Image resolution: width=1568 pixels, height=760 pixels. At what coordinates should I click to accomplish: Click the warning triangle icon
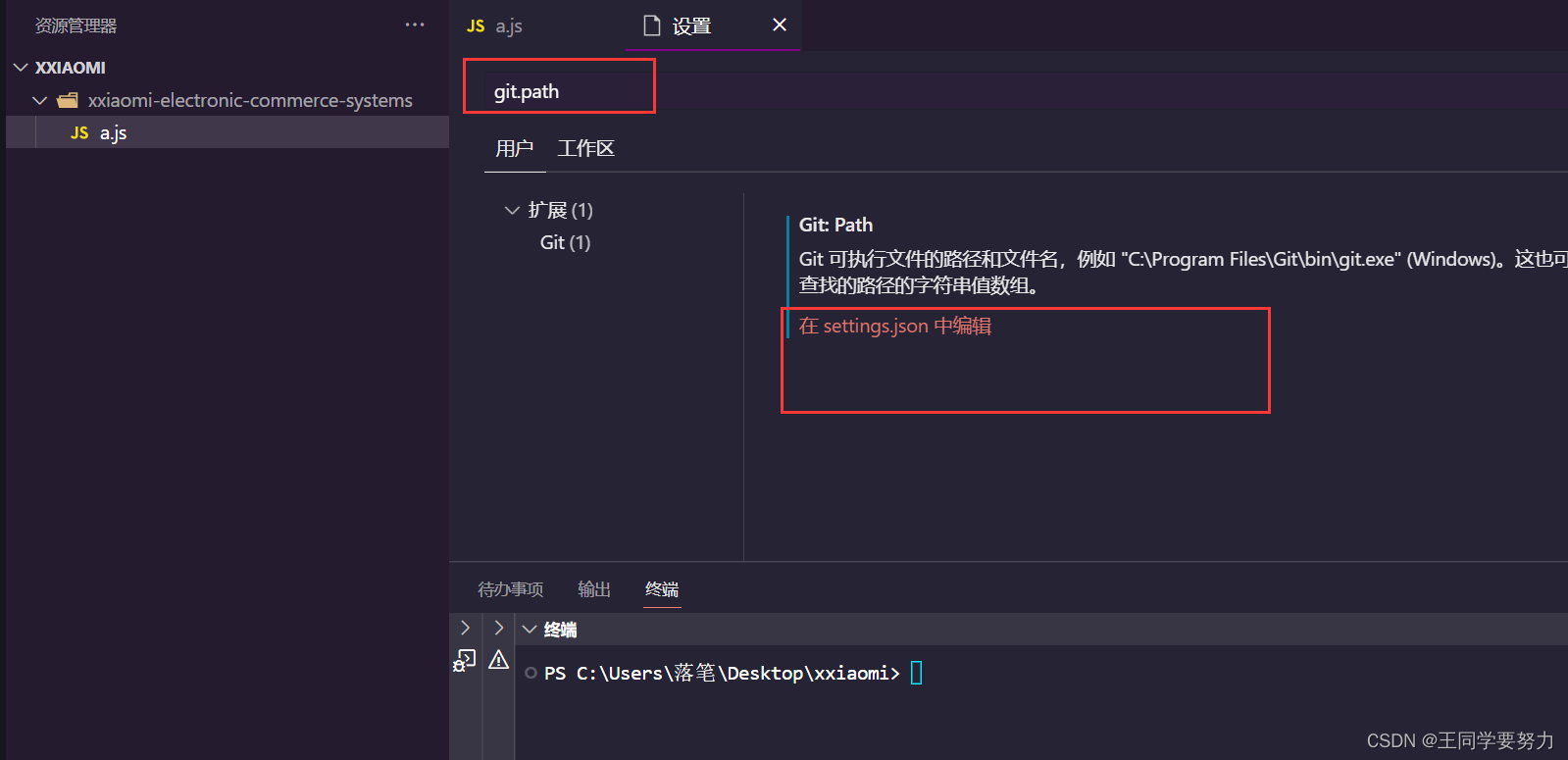[499, 659]
